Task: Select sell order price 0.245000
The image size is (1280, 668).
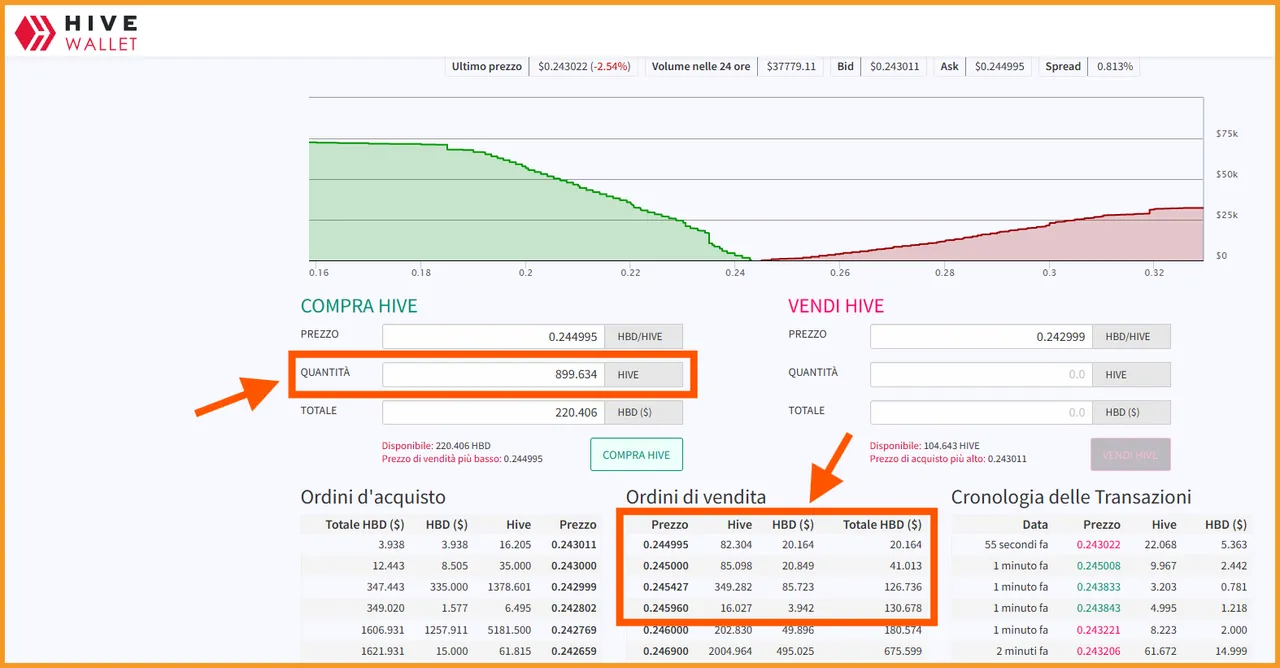Action: click(x=666, y=566)
